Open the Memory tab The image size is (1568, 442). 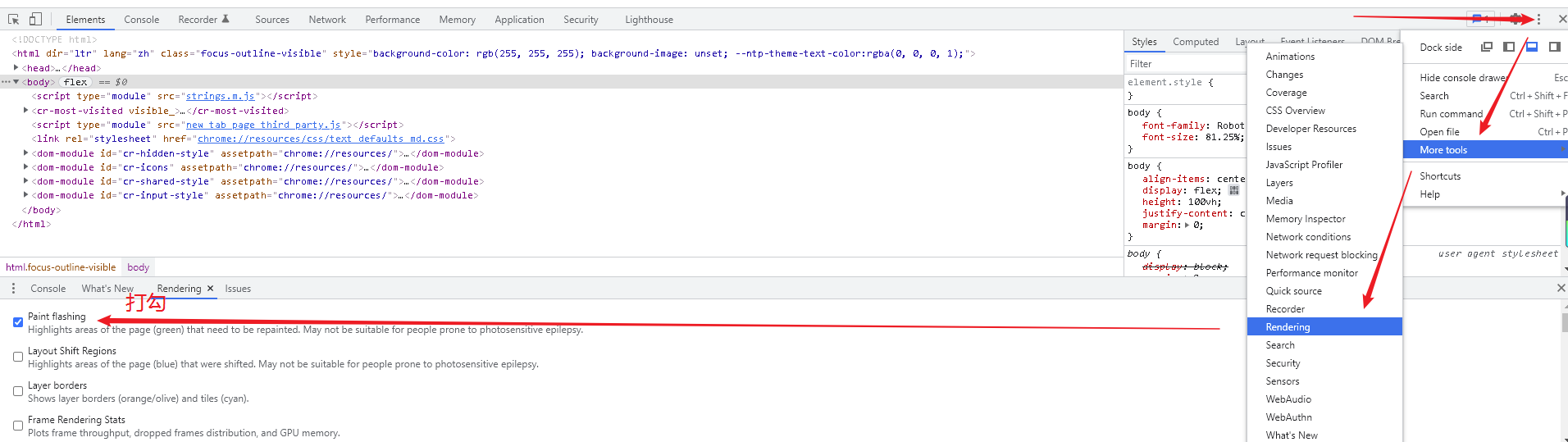coord(457,20)
